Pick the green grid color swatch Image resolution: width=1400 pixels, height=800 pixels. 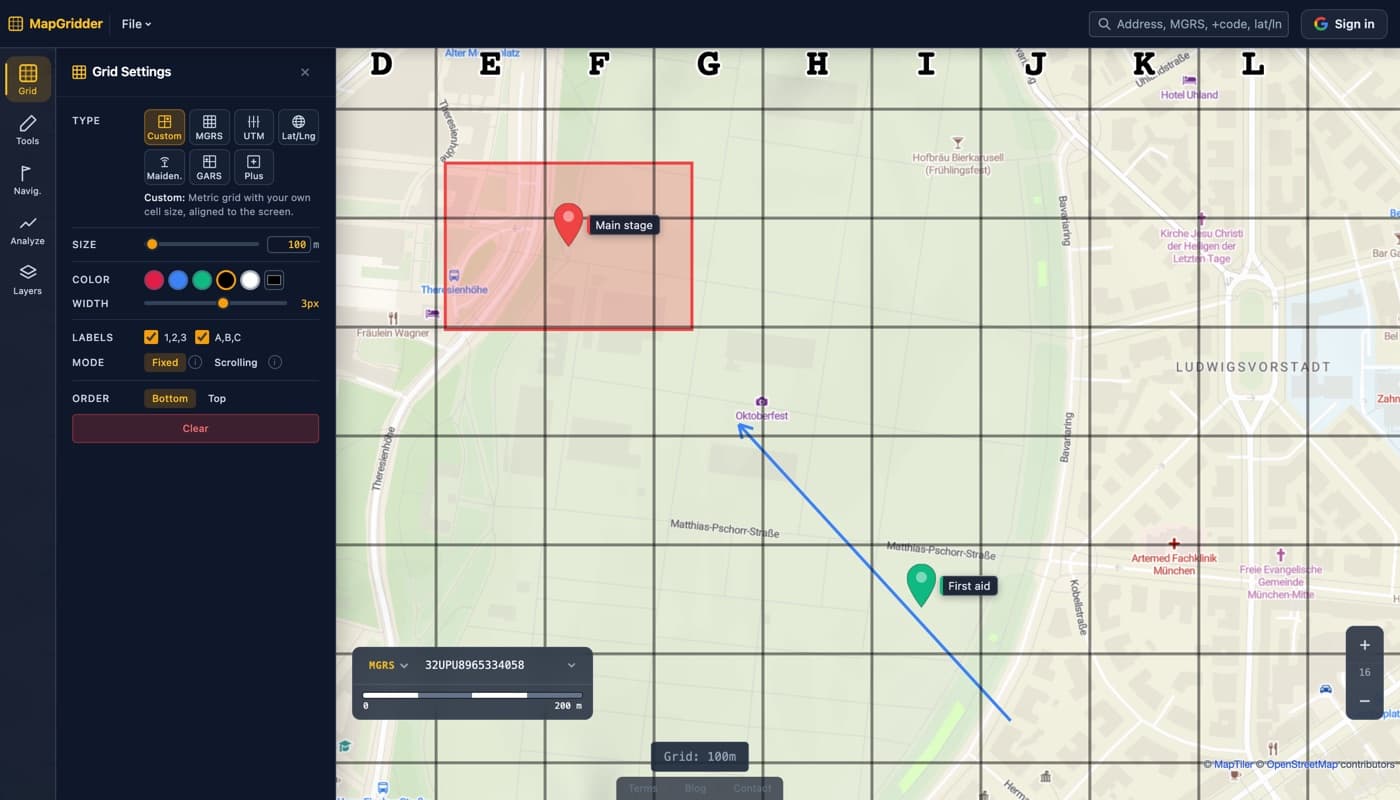coord(202,280)
